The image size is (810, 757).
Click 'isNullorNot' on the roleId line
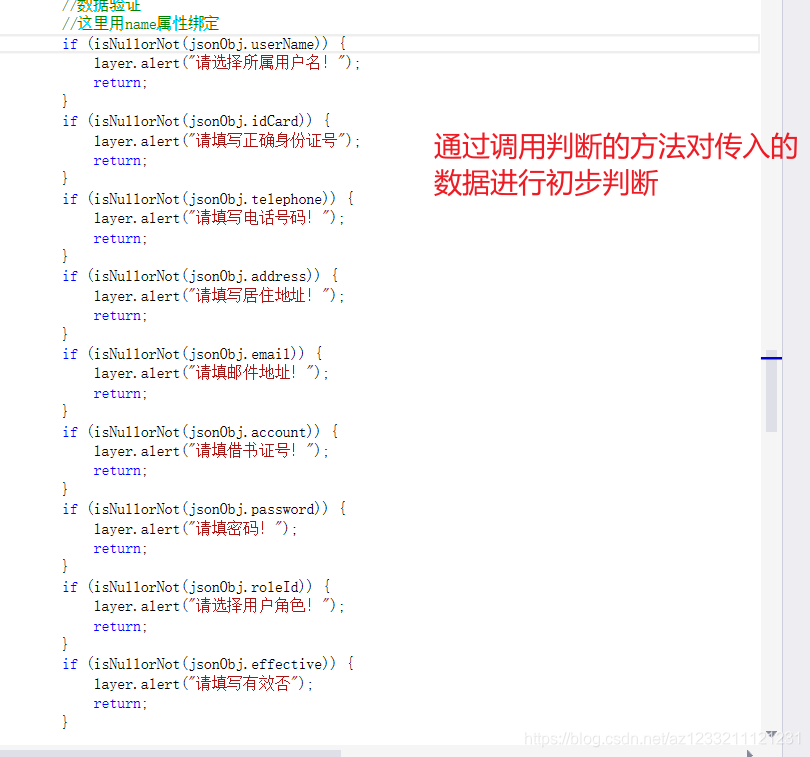136,588
